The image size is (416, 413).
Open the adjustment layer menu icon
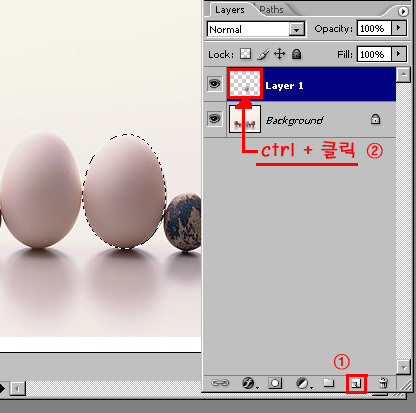click(304, 383)
